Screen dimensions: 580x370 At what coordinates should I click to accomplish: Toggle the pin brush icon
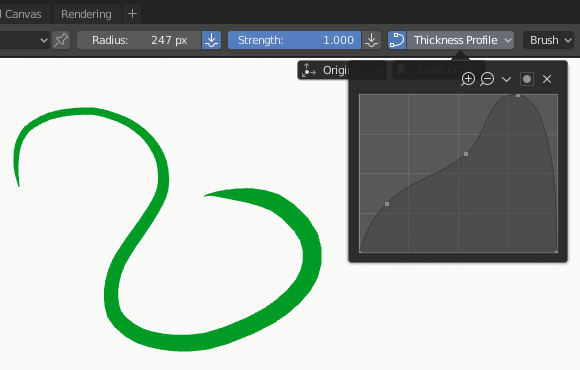(61, 40)
